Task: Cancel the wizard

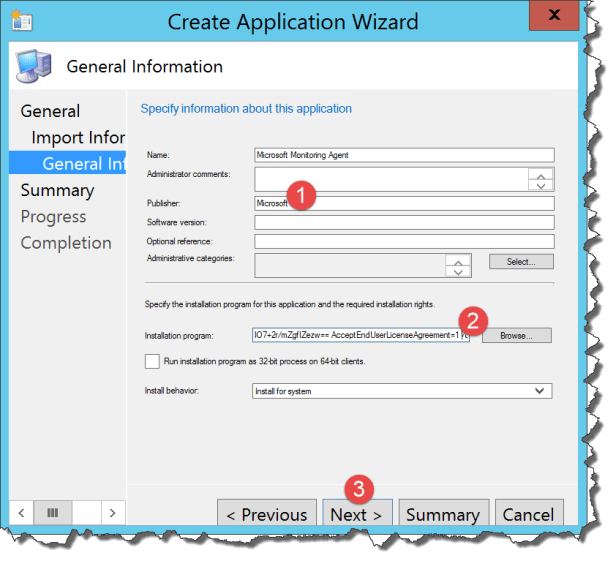Action: coord(529,513)
